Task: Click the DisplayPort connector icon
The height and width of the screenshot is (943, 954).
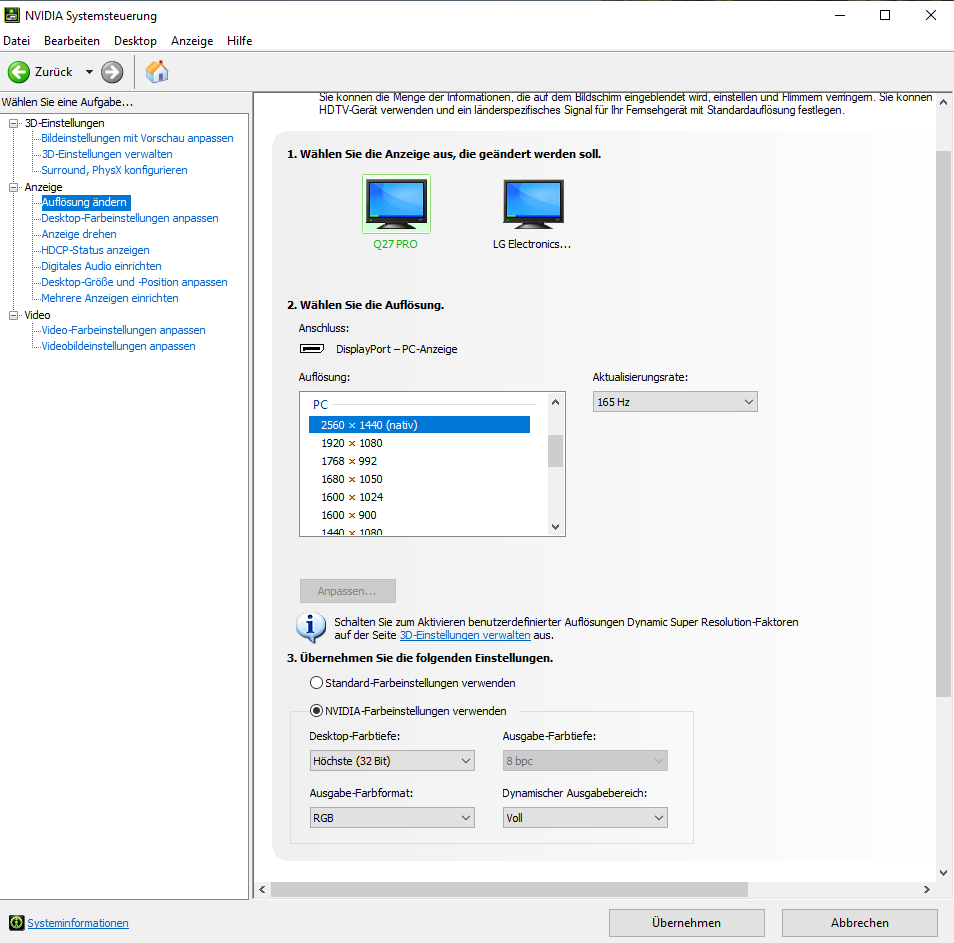Action: pyautogui.click(x=312, y=349)
